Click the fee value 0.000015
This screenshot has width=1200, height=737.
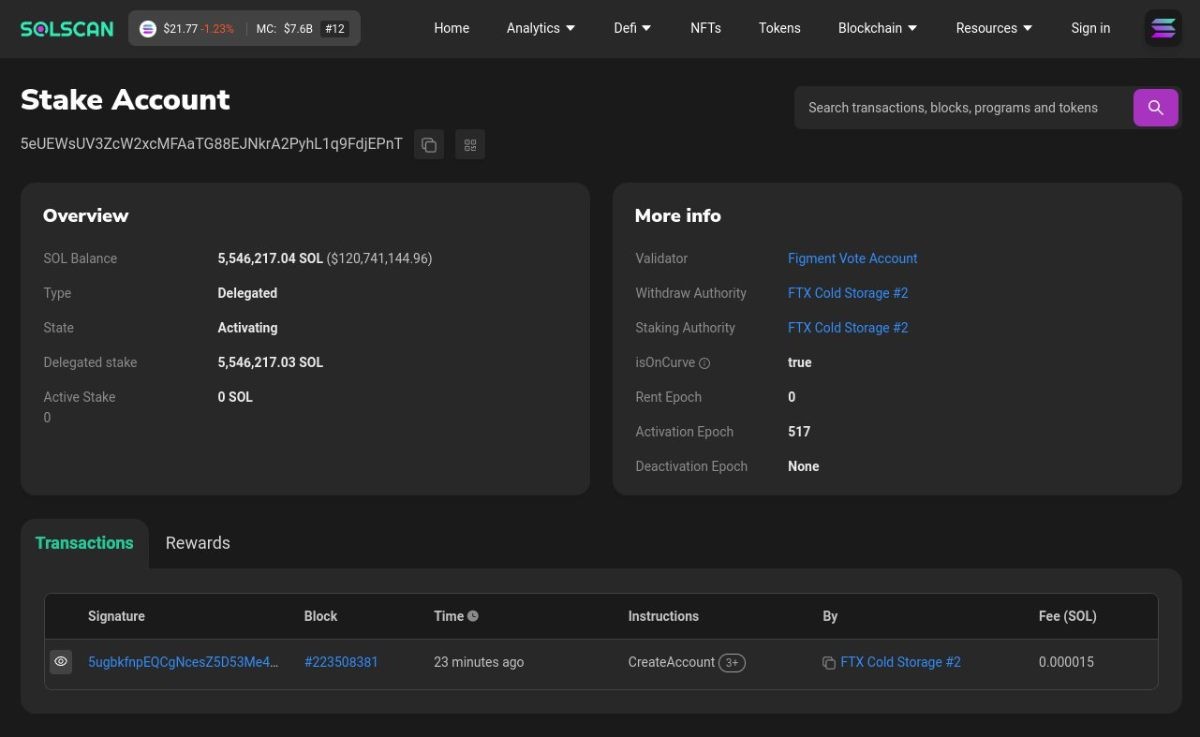[1066, 662]
